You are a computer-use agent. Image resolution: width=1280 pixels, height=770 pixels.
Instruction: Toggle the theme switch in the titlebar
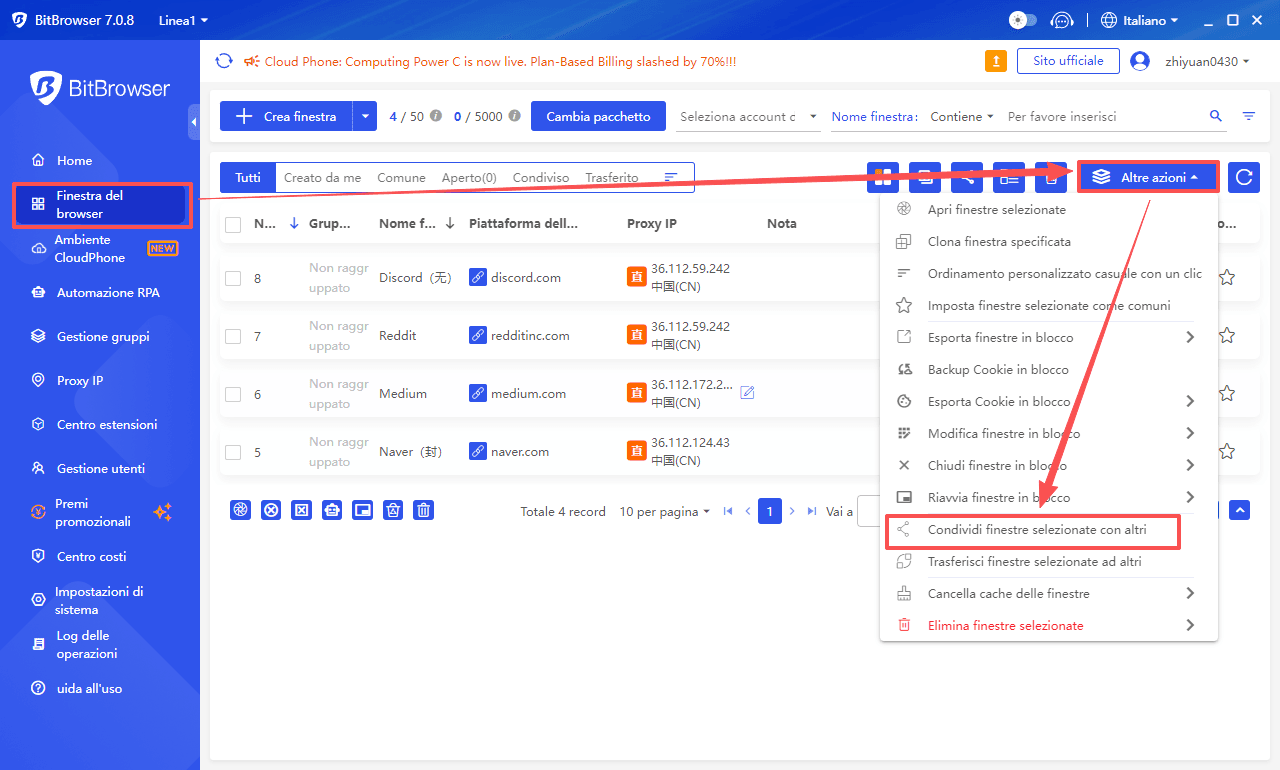[x=1022, y=20]
